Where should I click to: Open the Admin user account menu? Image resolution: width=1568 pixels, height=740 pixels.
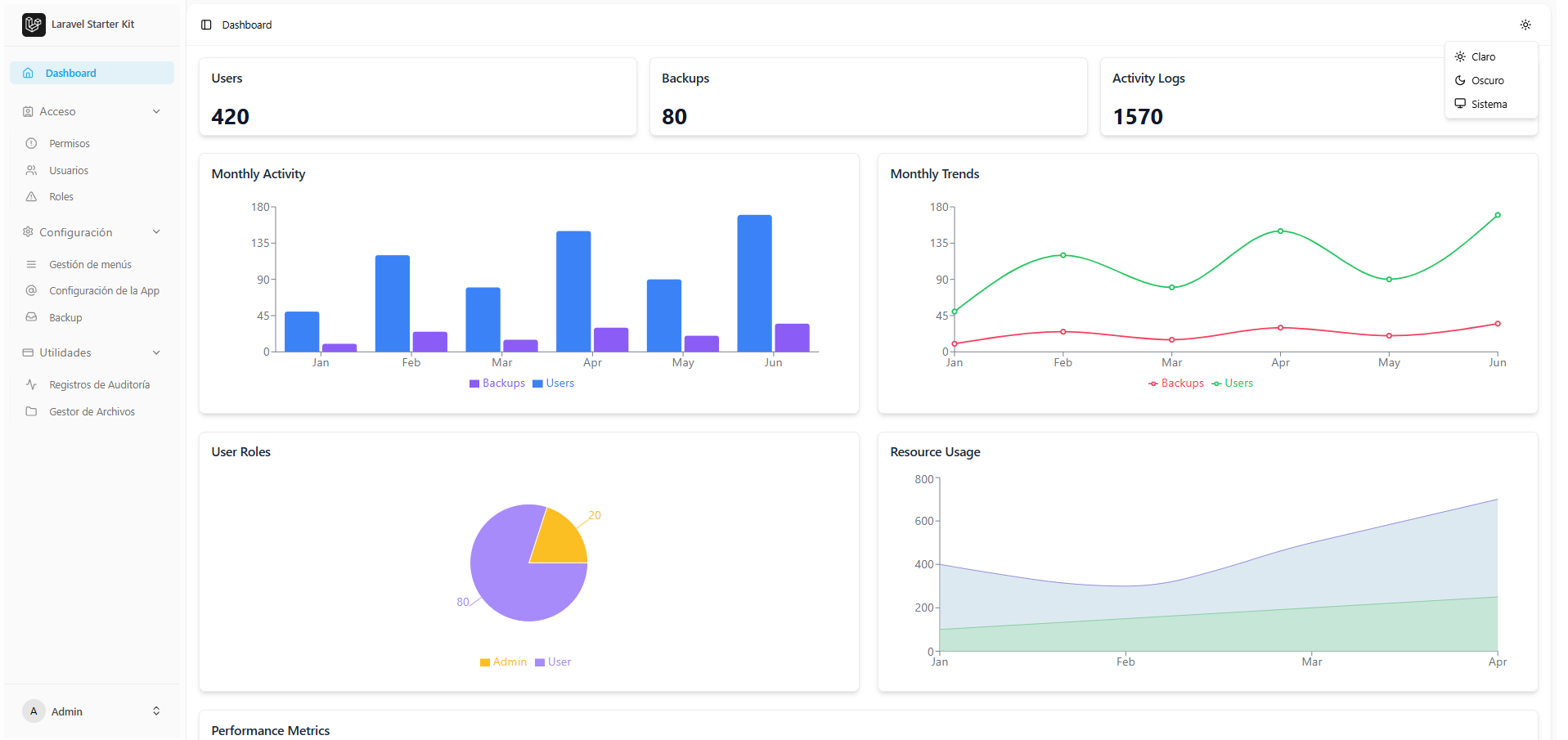click(92, 711)
